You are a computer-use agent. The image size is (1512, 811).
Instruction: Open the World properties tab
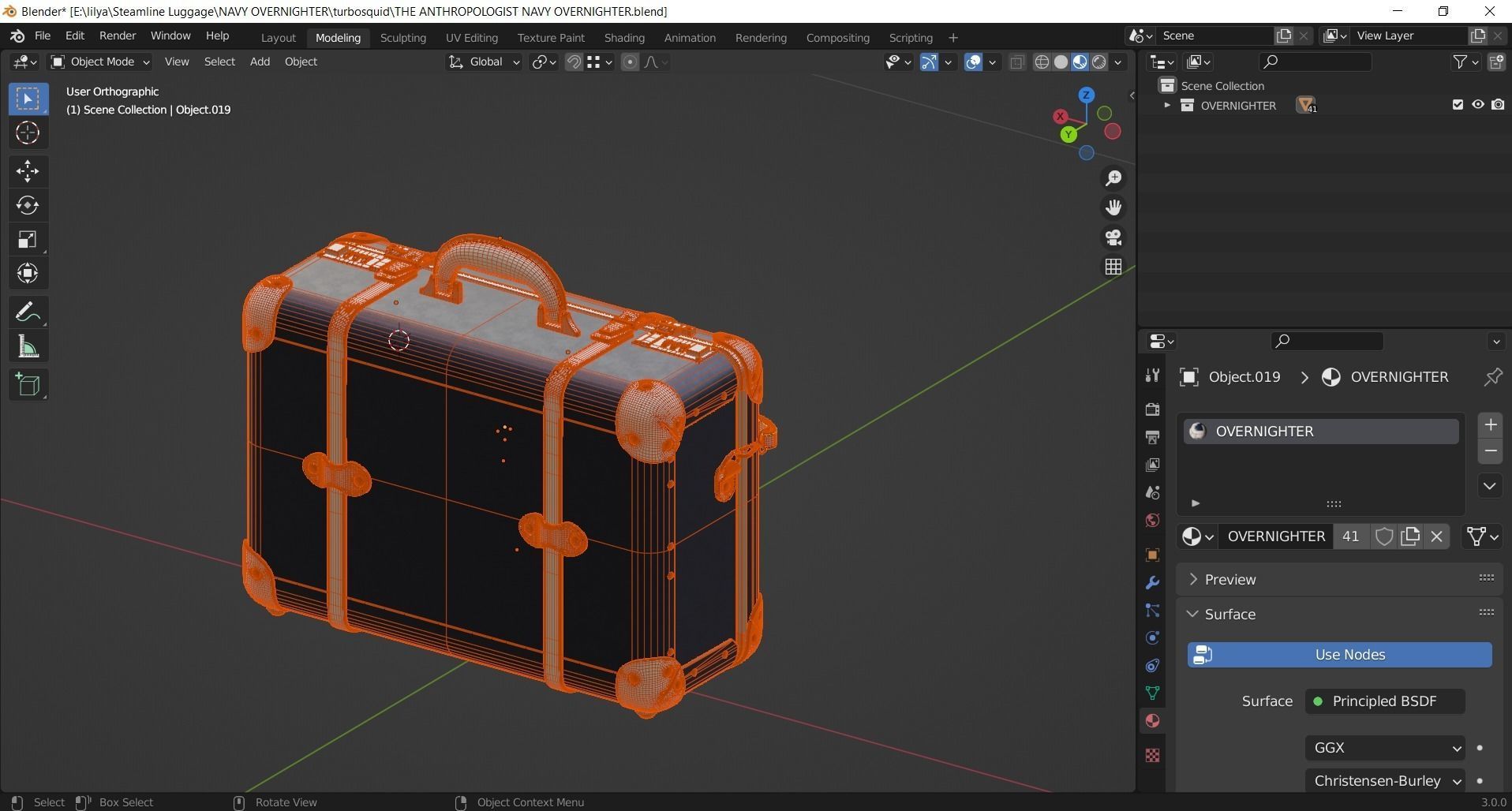pyautogui.click(x=1152, y=521)
